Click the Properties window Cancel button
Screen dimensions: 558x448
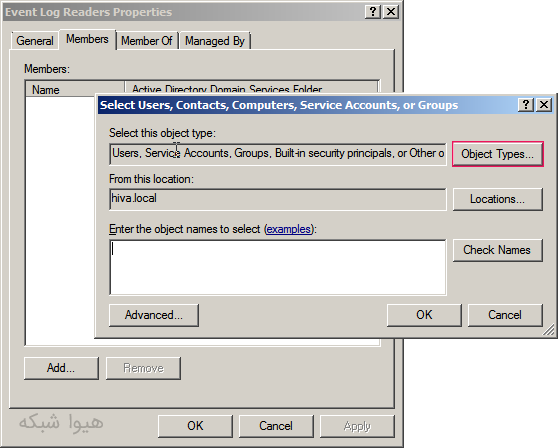coord(276,426)
